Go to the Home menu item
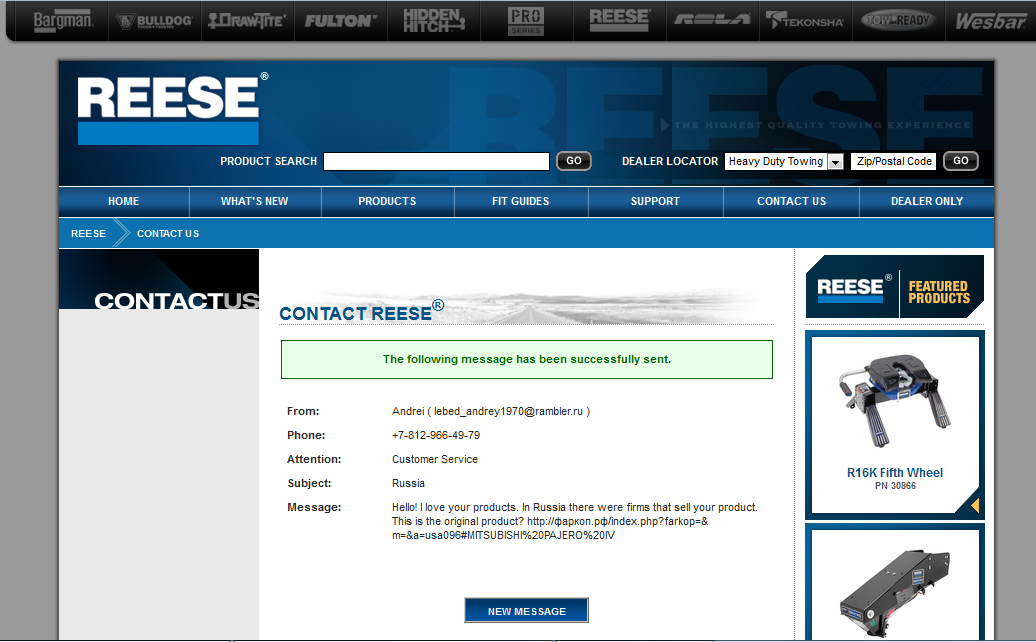1036x642 pixels. [124, 201]
